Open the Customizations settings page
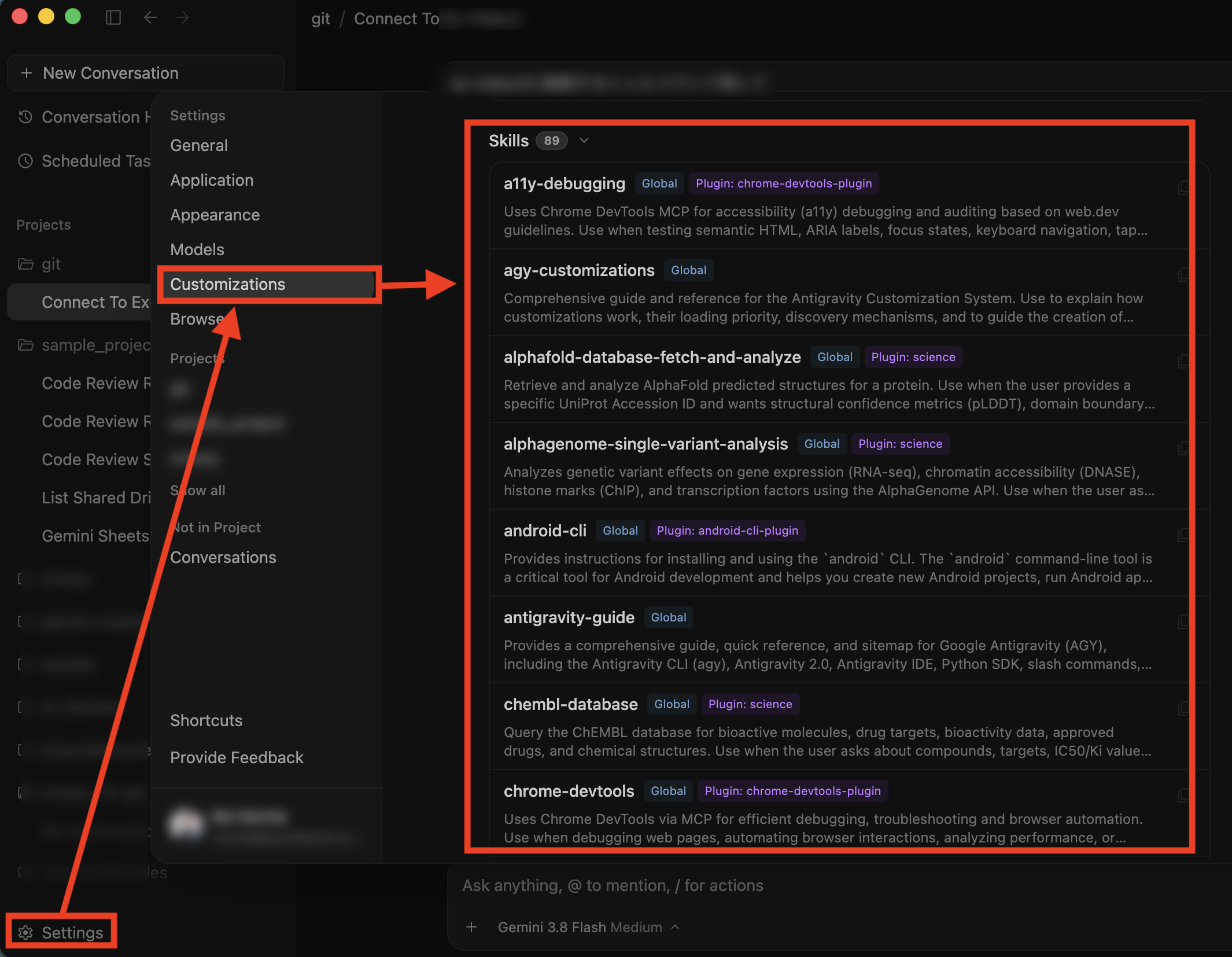The image size is (1232, 957). pyautogui.click(x=268, y=284)
